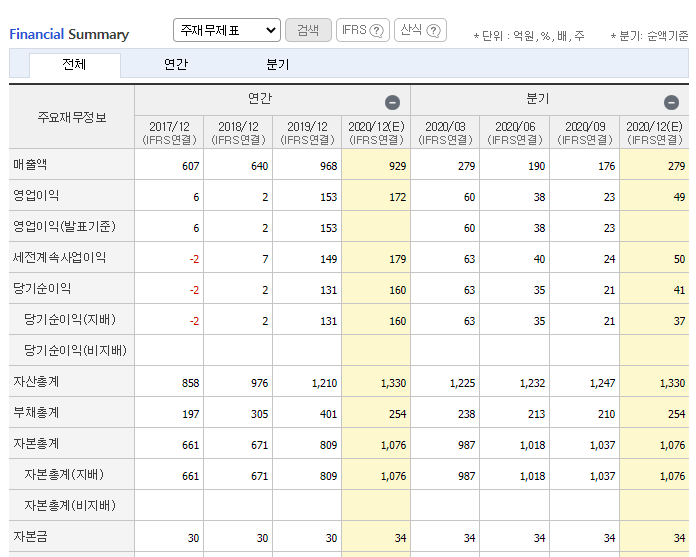696x557 pixels.
Task: Click 매출액 value 640 for 2018/12
Action: coord(259,166)
